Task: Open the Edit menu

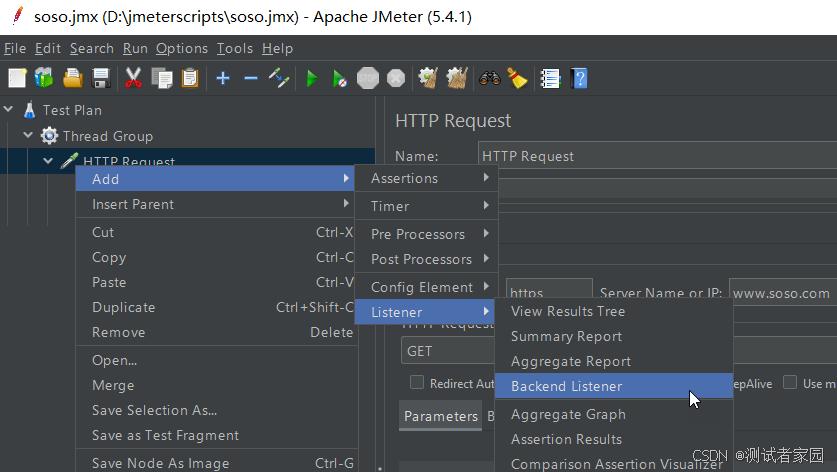Action: [48, 49]
